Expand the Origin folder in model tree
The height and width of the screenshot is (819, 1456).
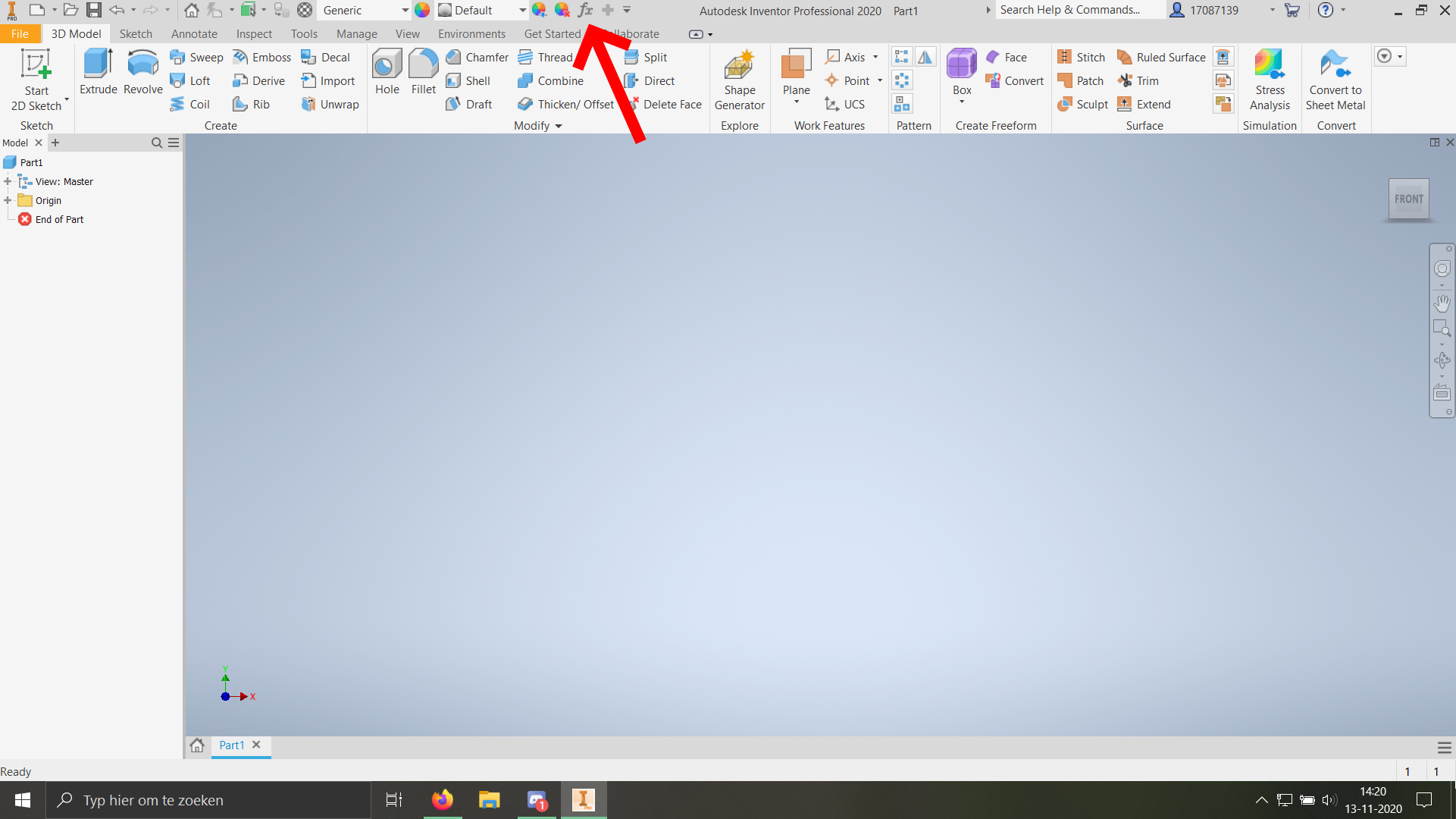(8, 200)
